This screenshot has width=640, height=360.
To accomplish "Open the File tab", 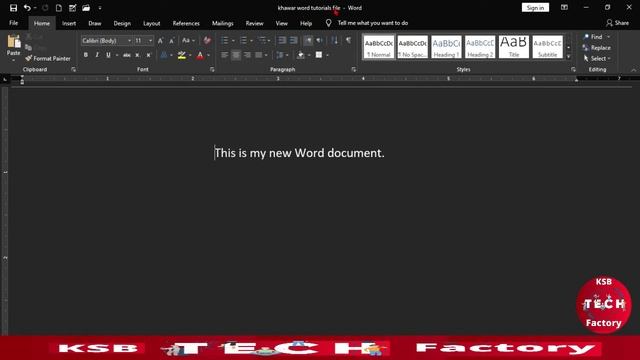I will pos(13,23).
